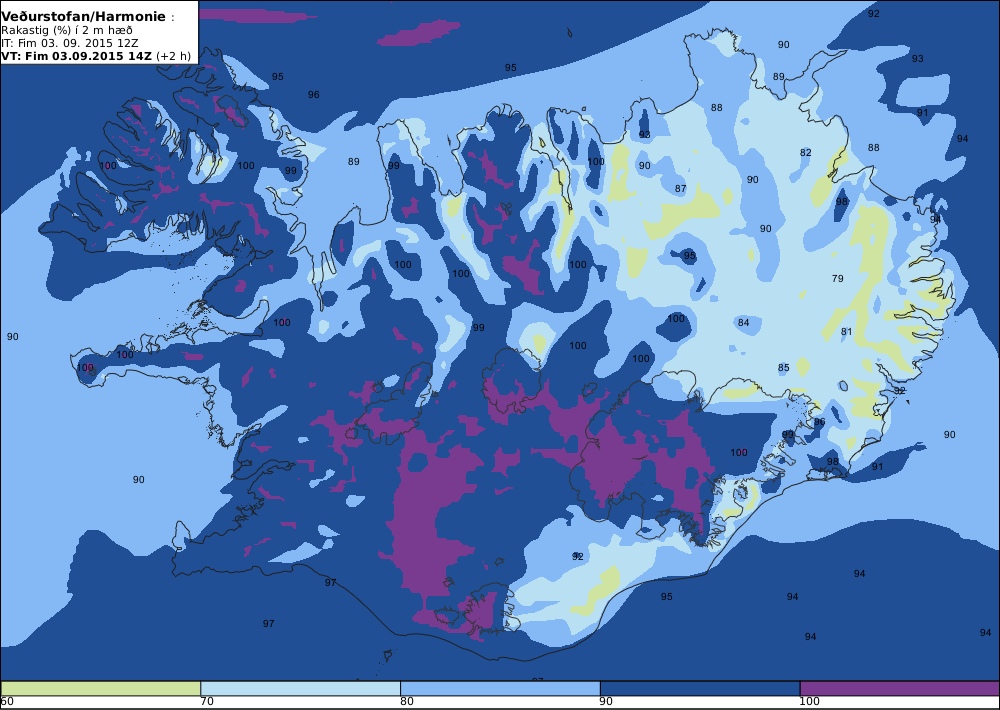
Task: Click the Veðurstofan/Harmonie title text
Action: (x=84, y=17)
